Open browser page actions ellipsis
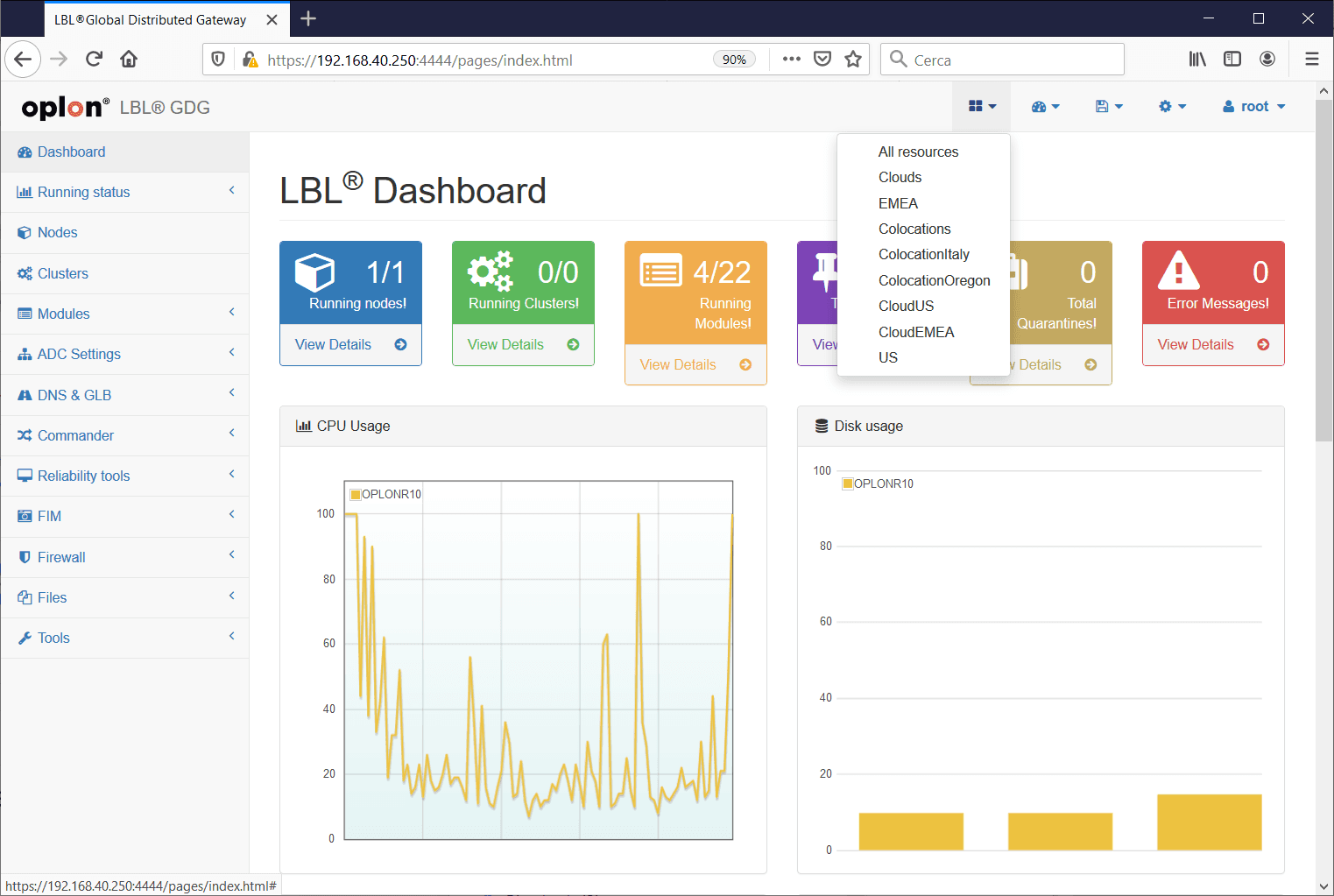 tap(791, 59)
